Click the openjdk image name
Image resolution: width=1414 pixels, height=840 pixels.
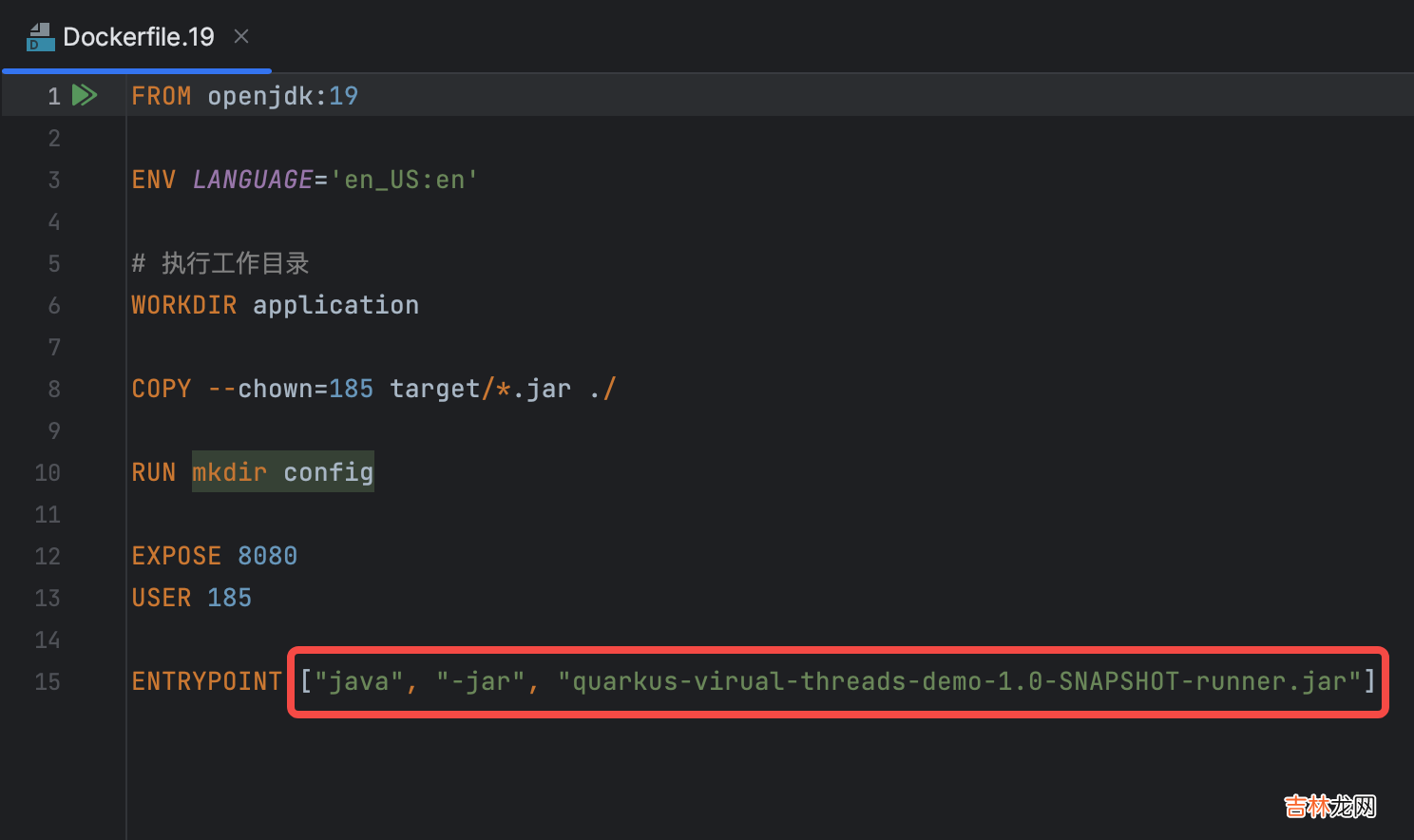click(260, 96)
